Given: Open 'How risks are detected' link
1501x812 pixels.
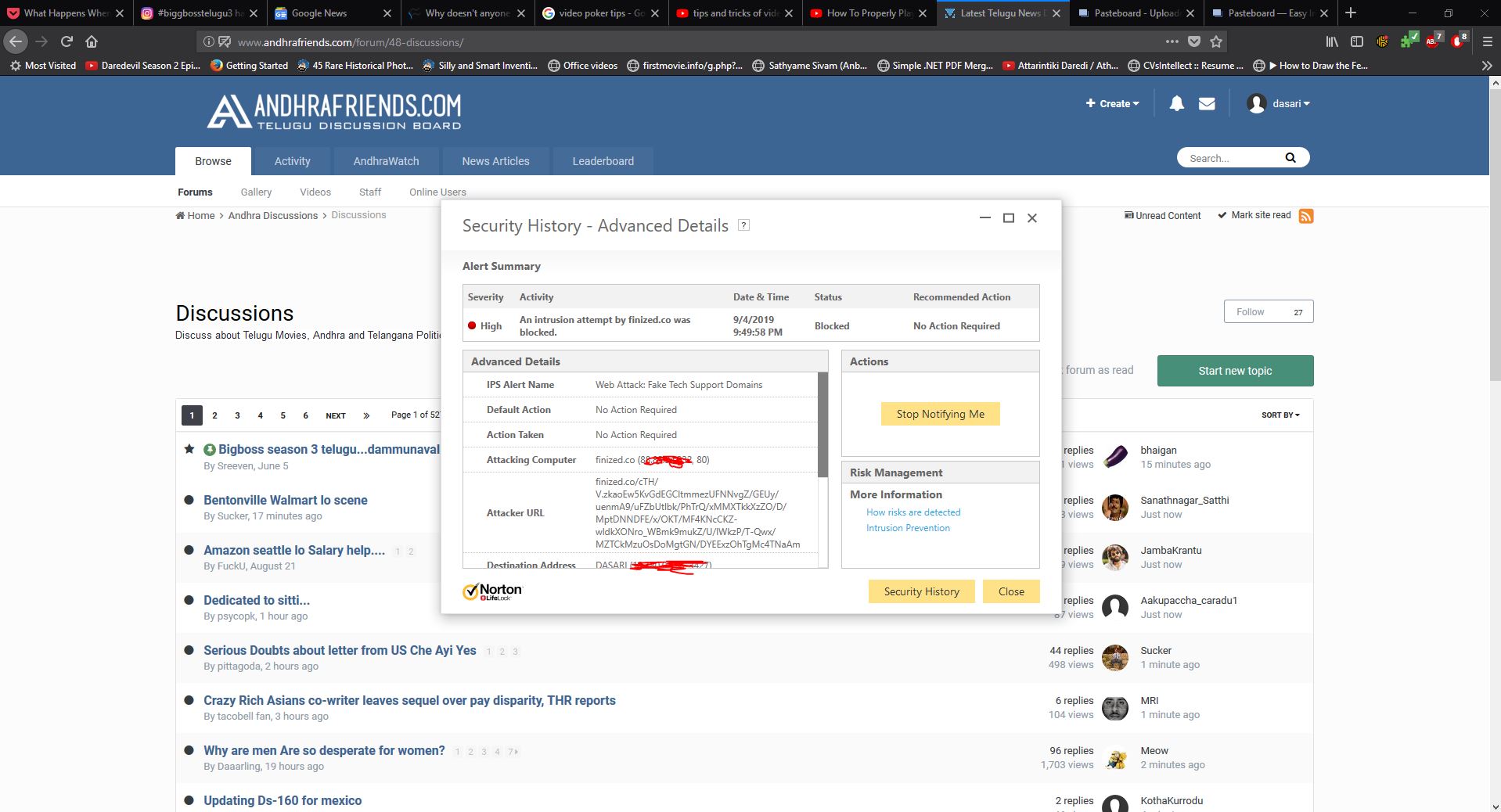Looking at the screenshot, I should click(x=913, y=512).
